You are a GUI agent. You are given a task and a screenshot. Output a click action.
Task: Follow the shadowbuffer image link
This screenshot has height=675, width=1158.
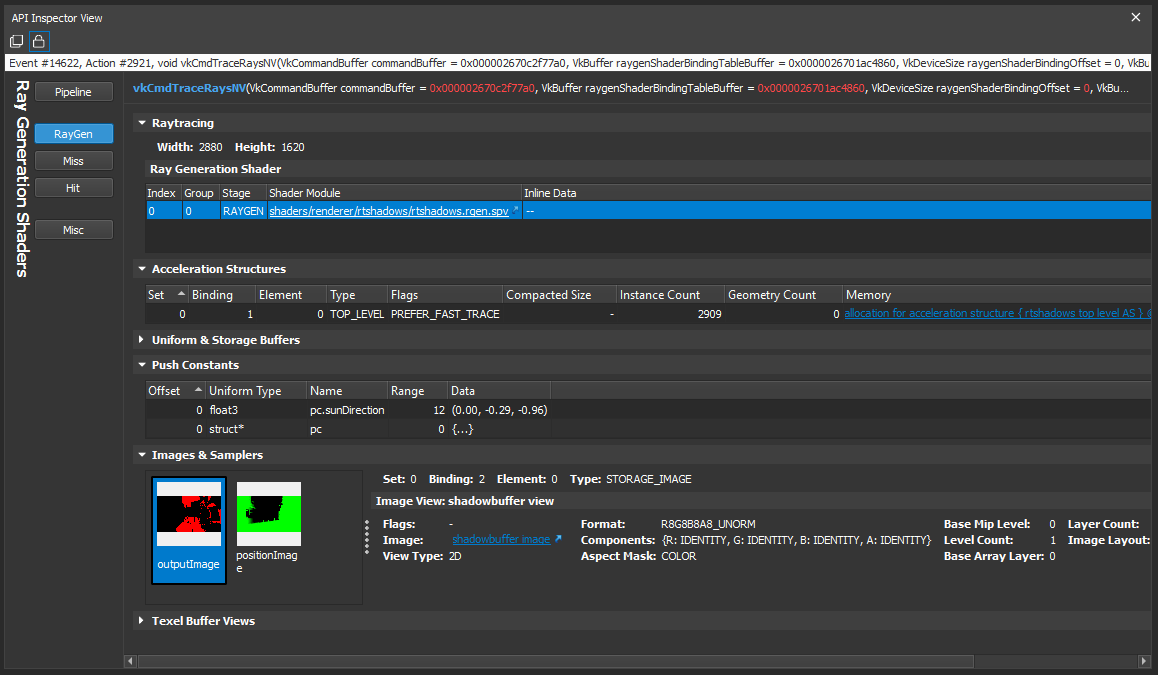point(501,539)
